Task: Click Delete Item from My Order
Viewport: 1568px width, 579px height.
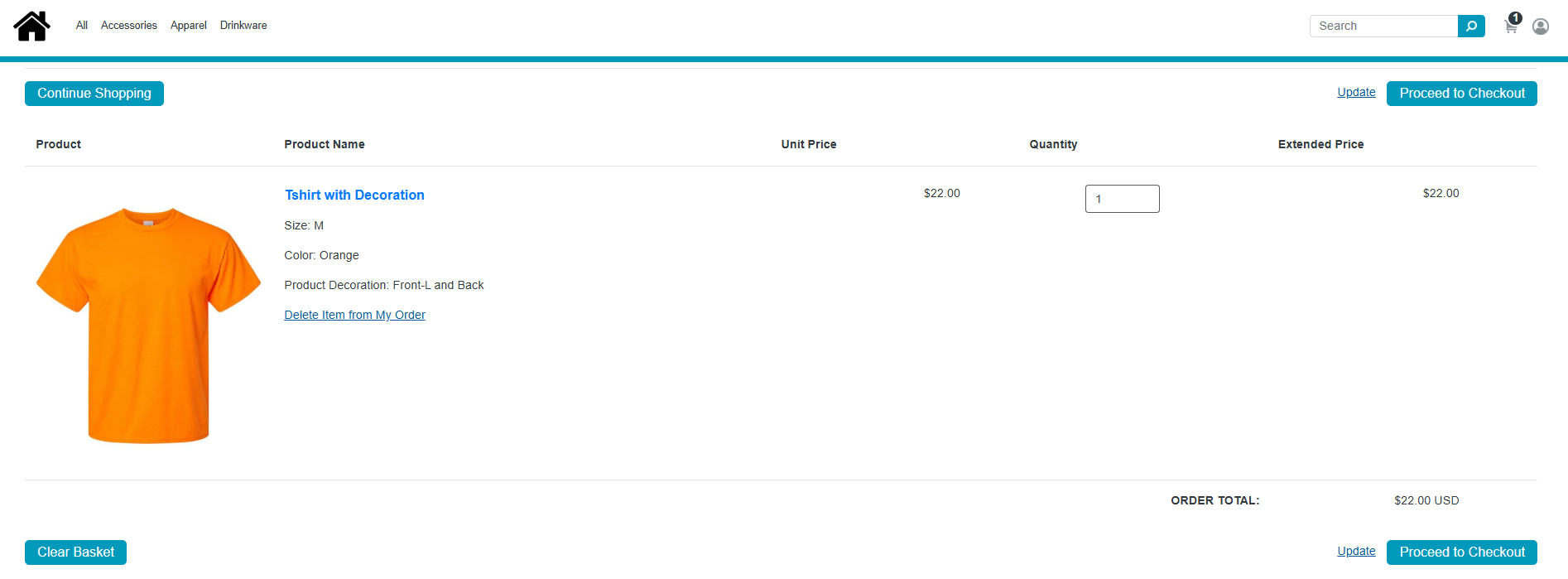Action: click(x=354, y=315)
